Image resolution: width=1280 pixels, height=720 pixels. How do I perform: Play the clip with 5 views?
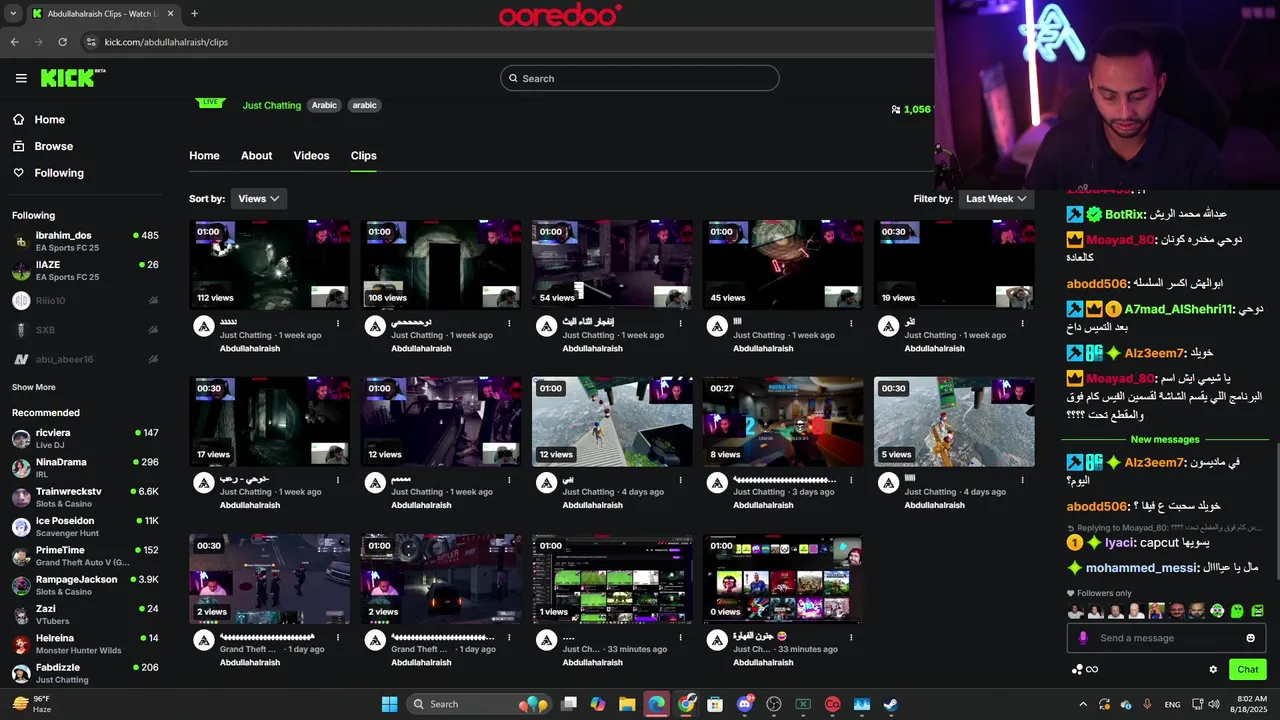[x=954, y=422]
